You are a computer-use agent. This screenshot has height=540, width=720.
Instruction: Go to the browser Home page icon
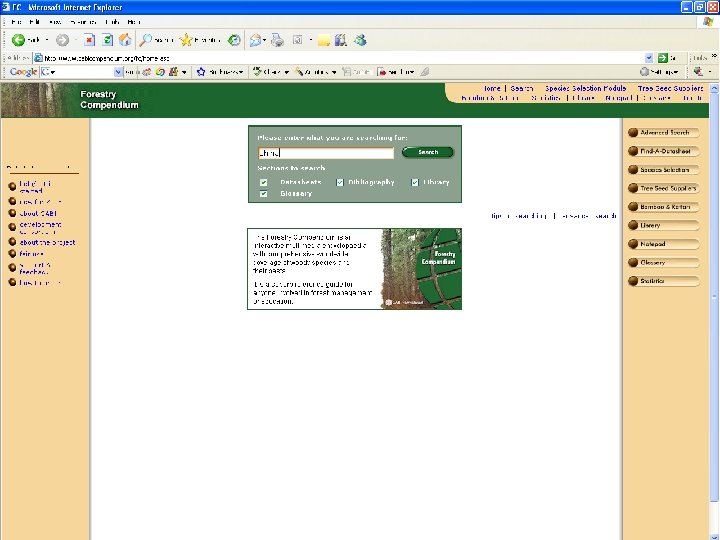coord(125,40)
